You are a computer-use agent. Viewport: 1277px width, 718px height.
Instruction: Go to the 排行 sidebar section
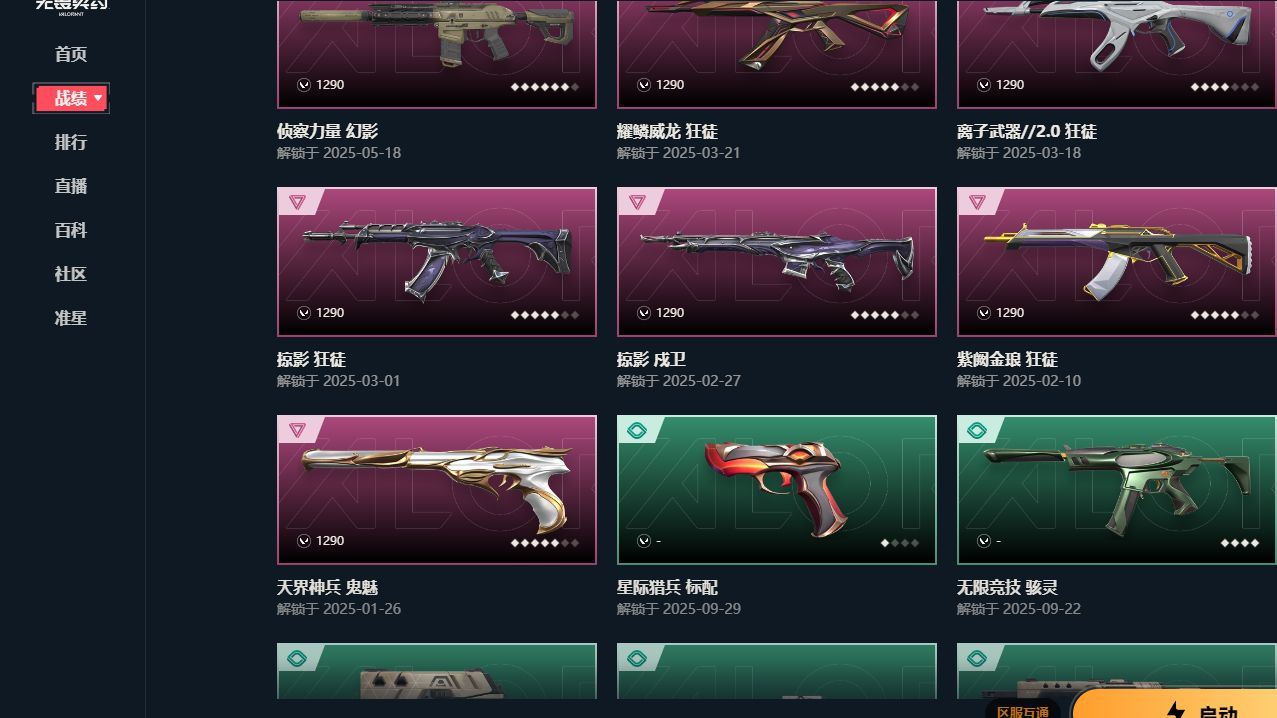point(71,142)
